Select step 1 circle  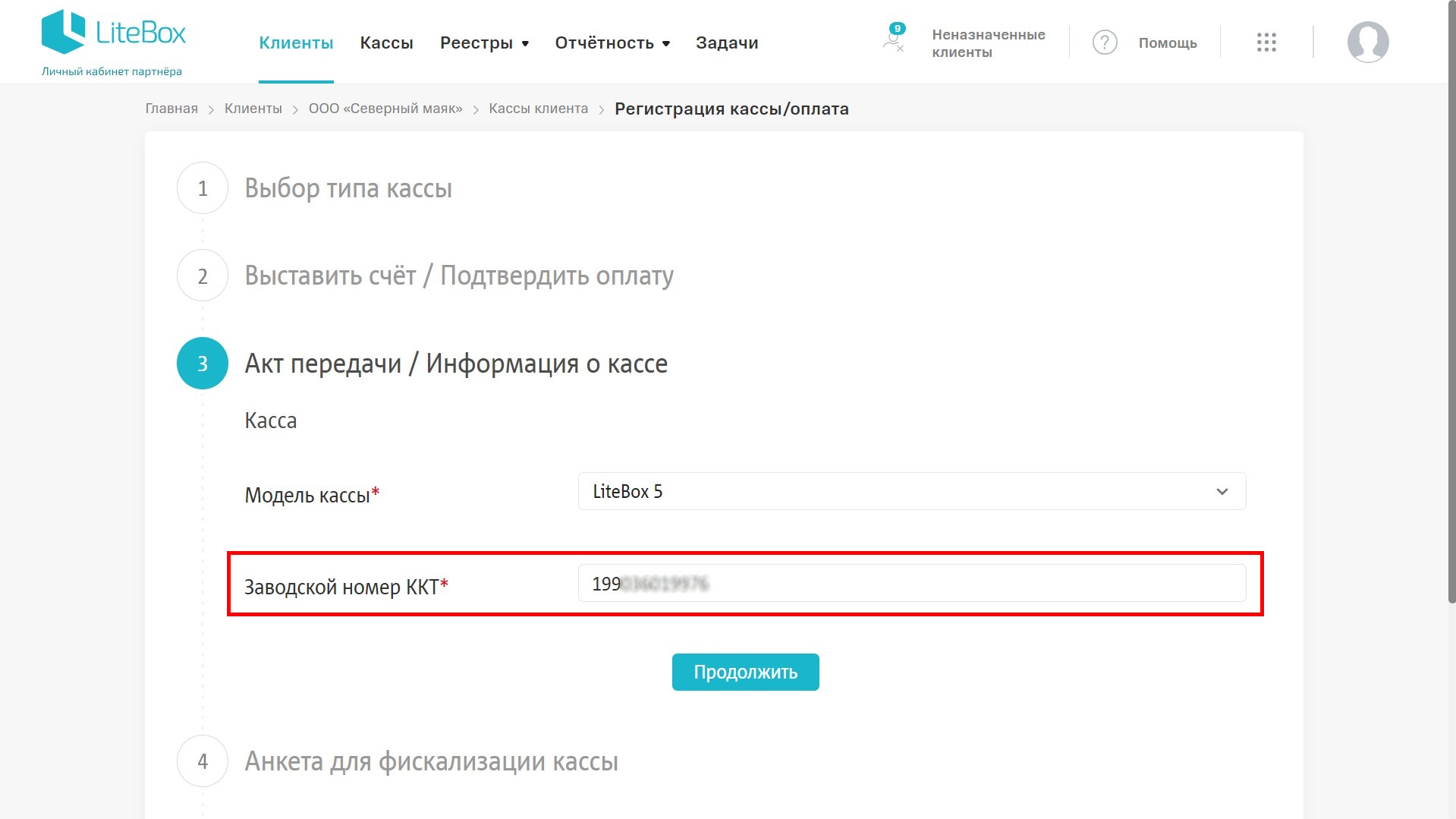tap(203, 188)
